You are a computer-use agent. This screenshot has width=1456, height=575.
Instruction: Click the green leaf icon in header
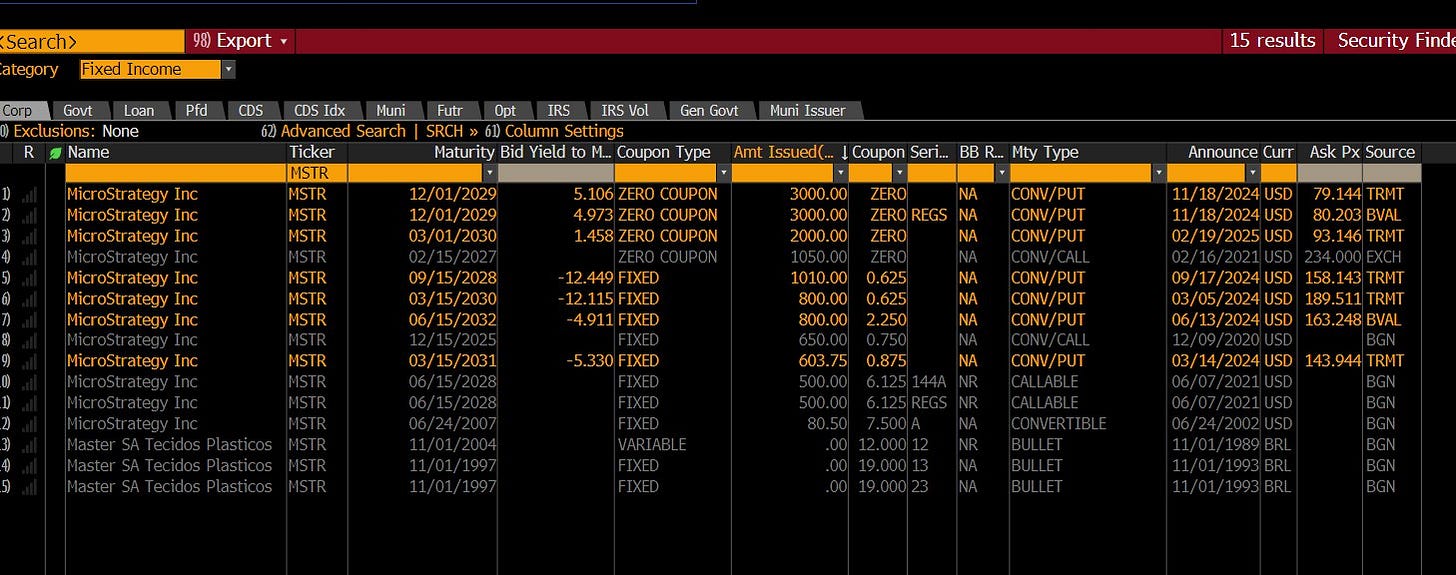(x=55, y=152)
